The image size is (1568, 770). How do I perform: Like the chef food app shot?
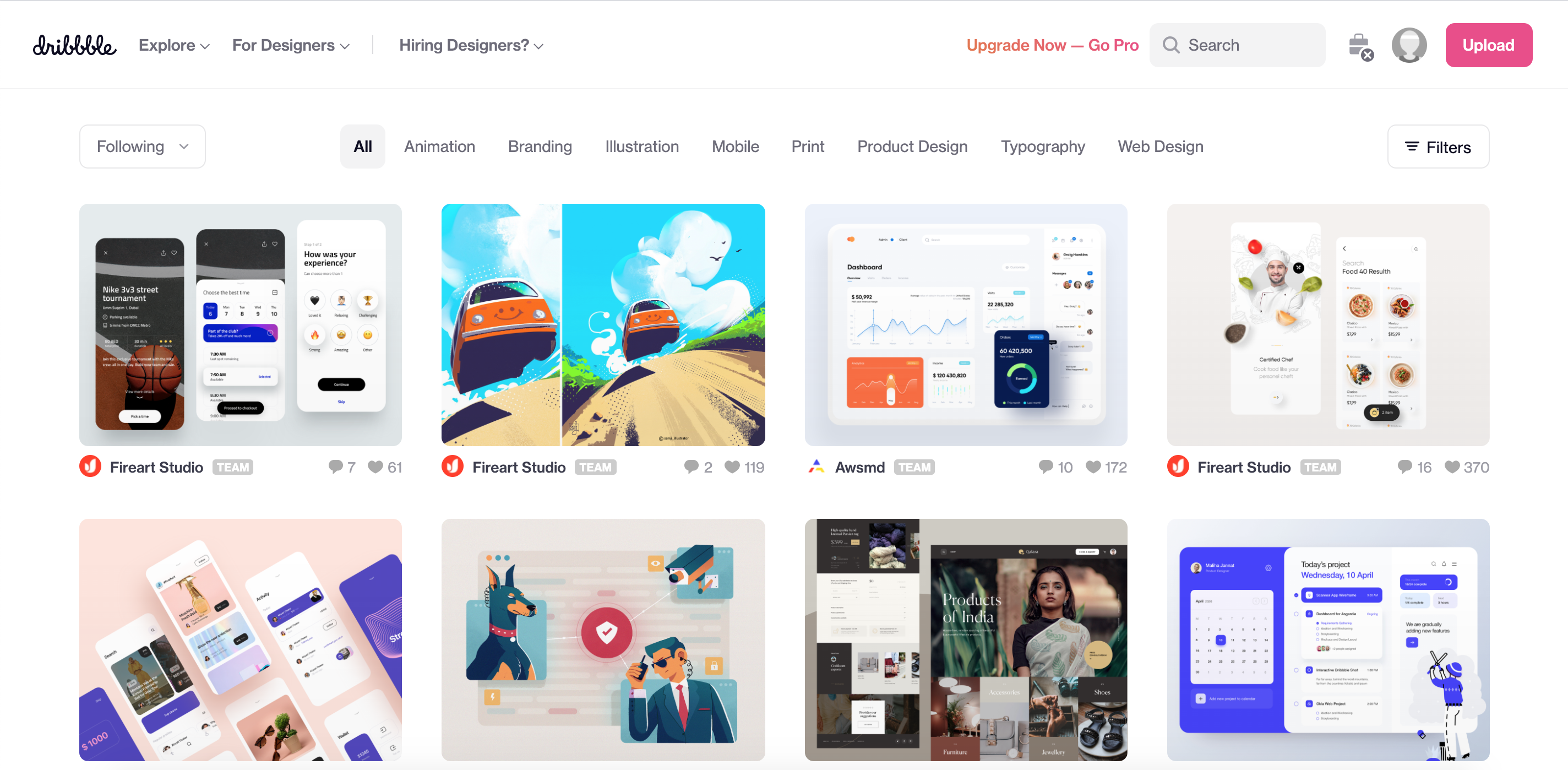1452,467
